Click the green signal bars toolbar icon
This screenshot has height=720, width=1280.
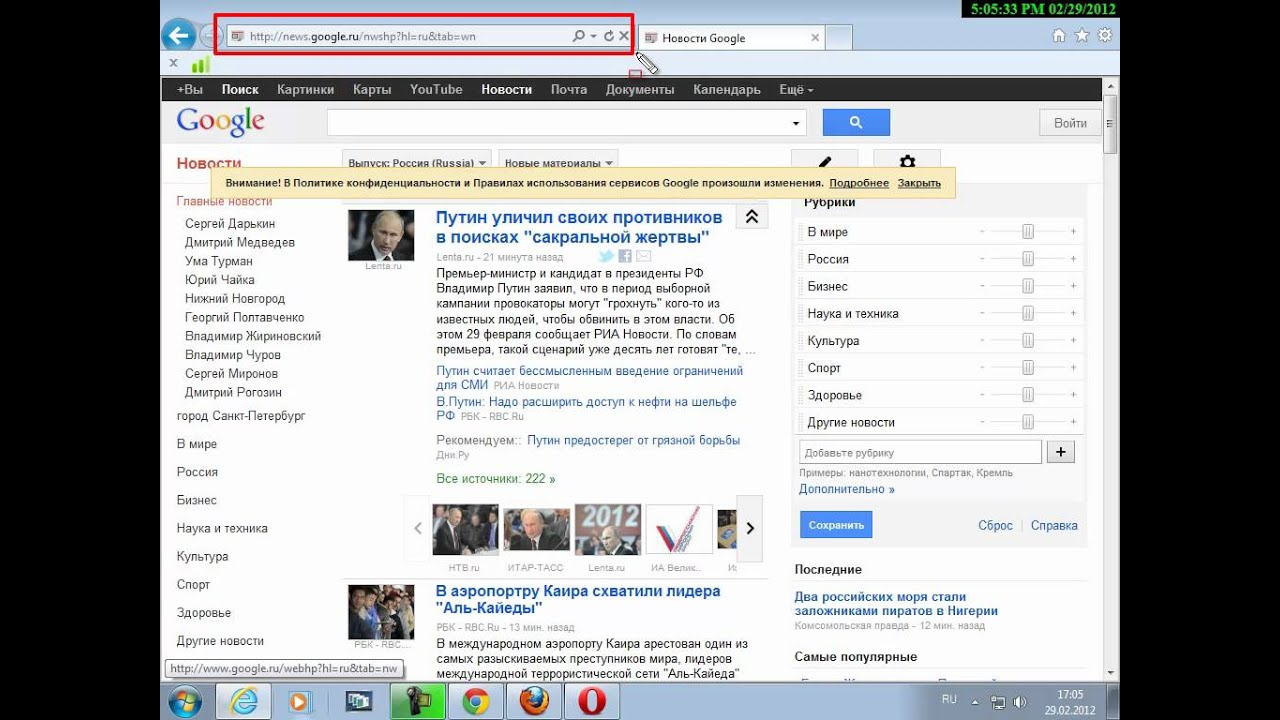point(201,64)
